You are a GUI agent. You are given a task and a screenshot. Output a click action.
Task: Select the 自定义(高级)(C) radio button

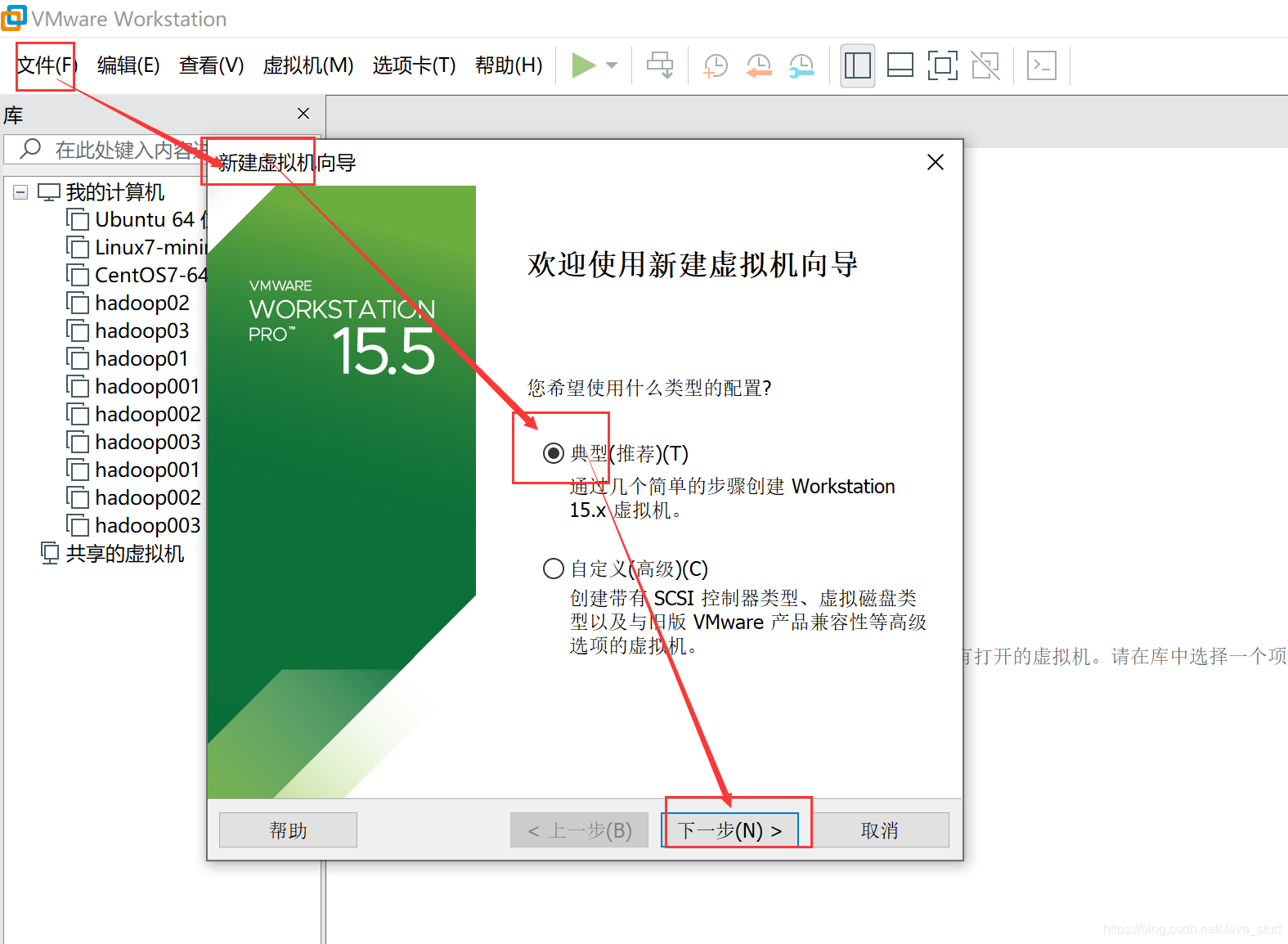pos(554,568)
